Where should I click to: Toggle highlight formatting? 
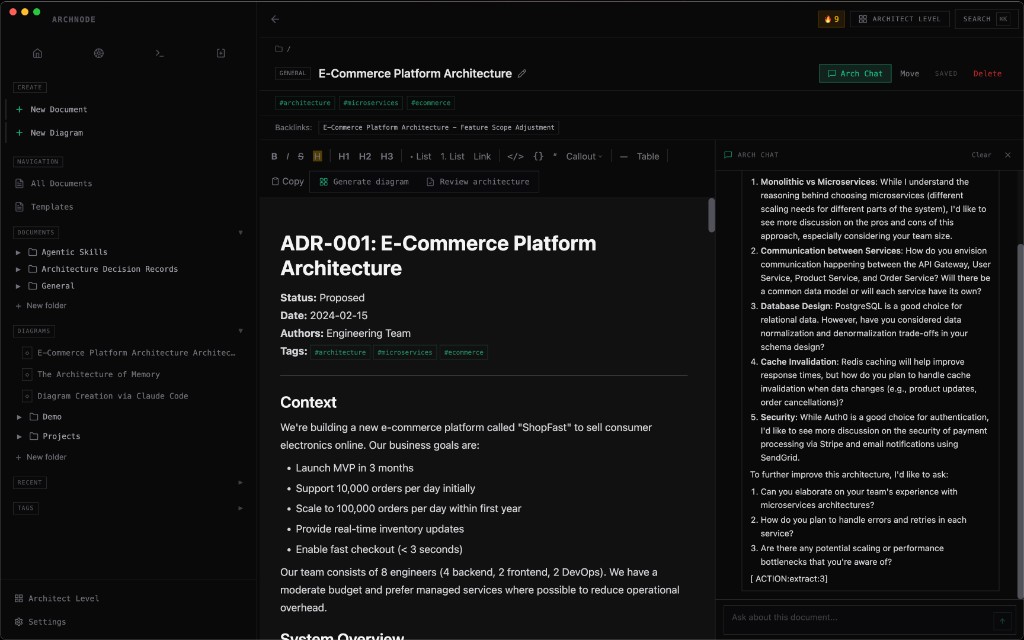(317, 156)
